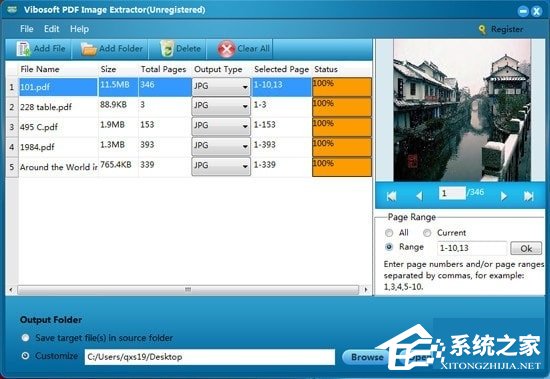
Task: Click the scrollbar left arrow
Action: click(x=11, y=290)
